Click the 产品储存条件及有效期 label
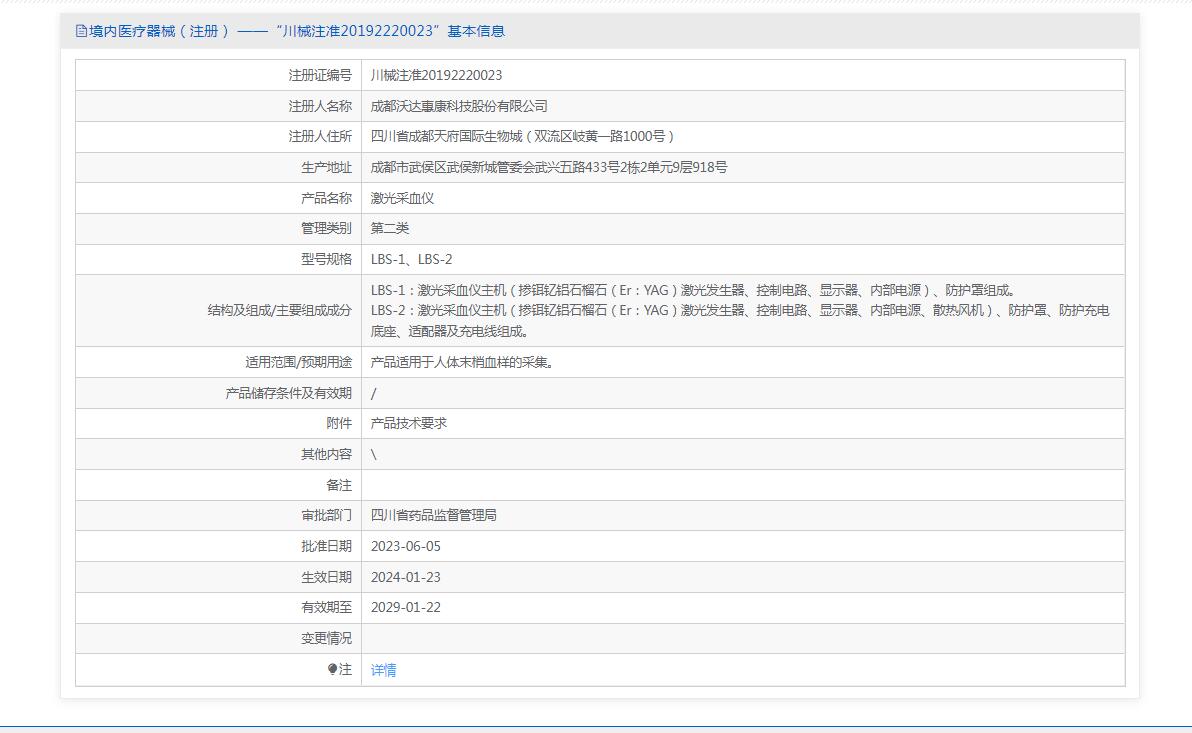This screenshot has height=733, width=1192. 289,393
